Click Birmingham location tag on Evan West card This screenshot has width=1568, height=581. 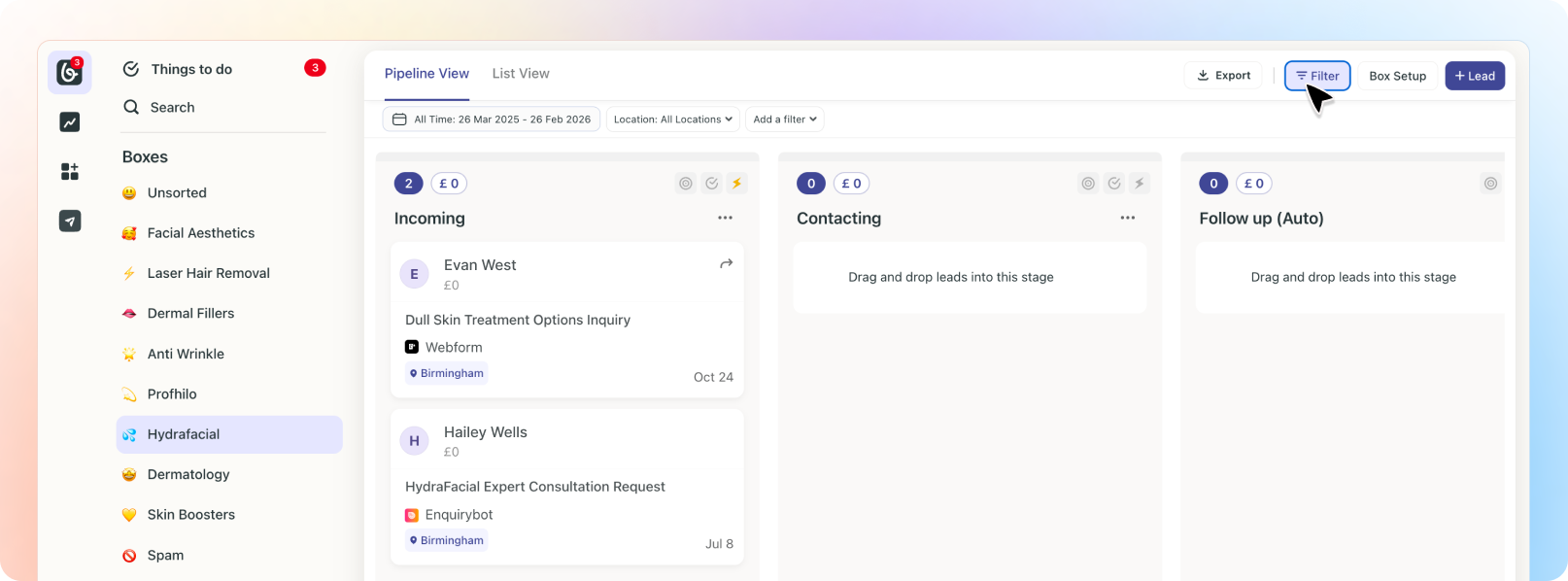pos(447,373)
